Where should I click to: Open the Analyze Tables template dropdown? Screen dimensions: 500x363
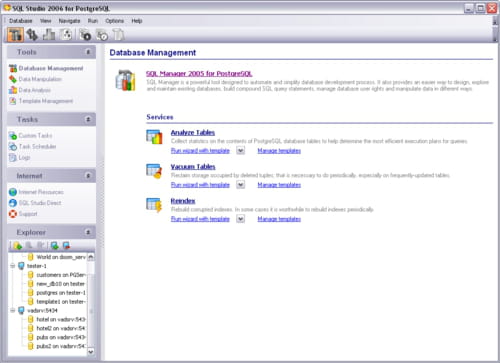(241, 151)
